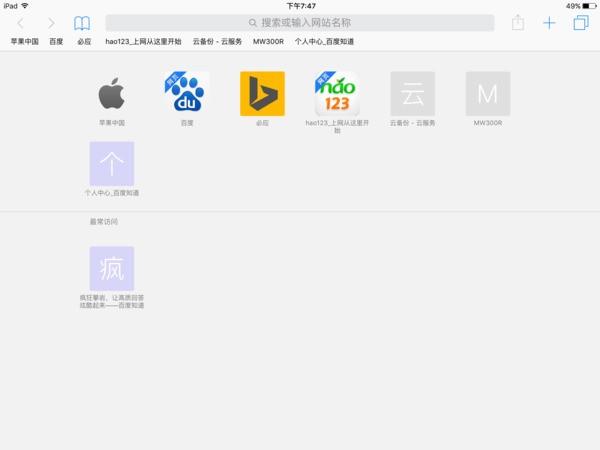This screenshot has width=600, height=450.
Task: Open 个人中心_百度知道 in favorites bar
Action: pyautogui.click(x=324, y=41)
